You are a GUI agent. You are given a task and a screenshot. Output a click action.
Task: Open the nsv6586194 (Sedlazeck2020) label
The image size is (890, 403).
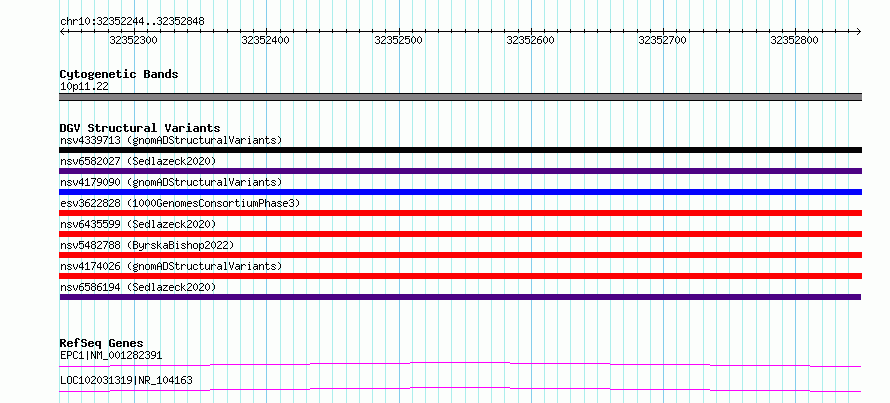click(138, 287)
